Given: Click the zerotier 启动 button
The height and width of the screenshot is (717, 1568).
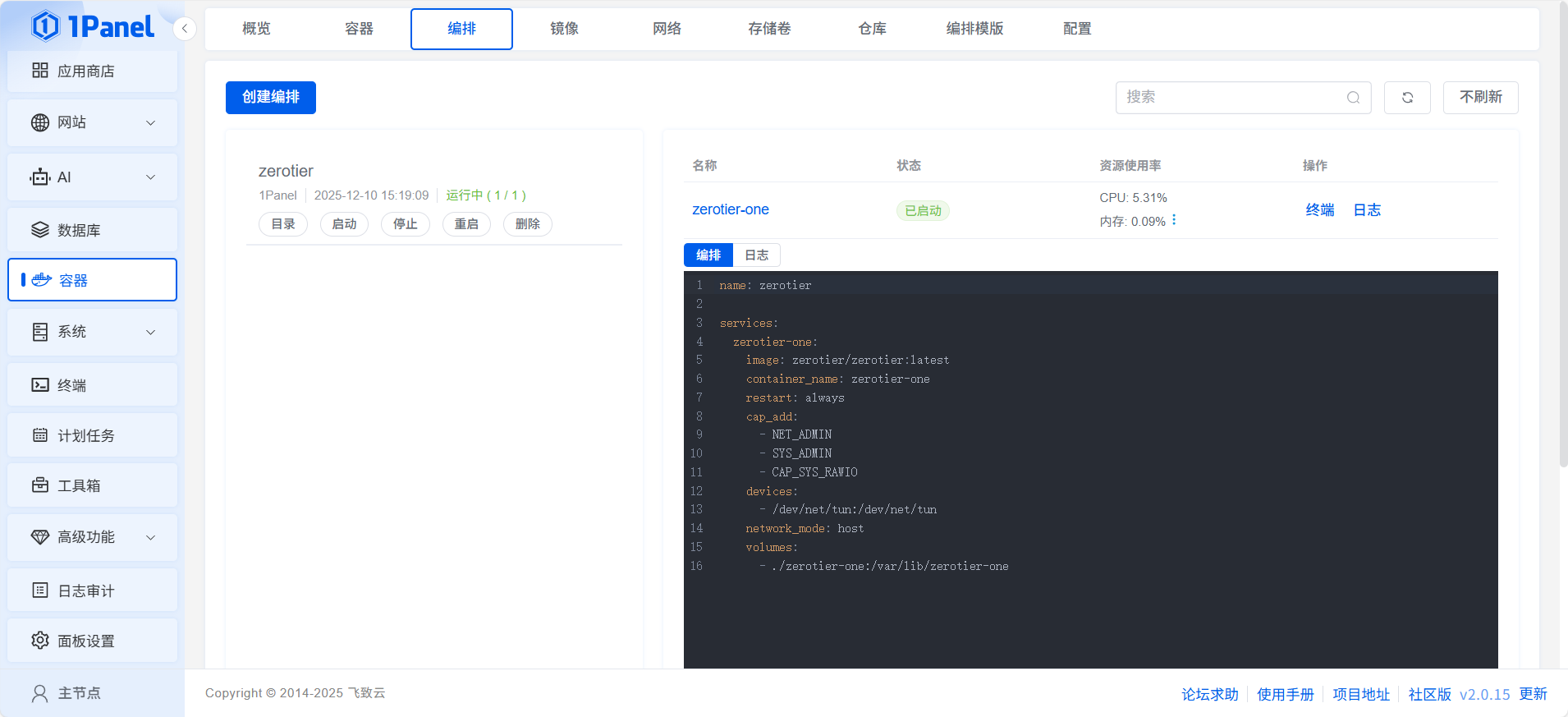Looking at the screenshot, I should pos(344,224).
